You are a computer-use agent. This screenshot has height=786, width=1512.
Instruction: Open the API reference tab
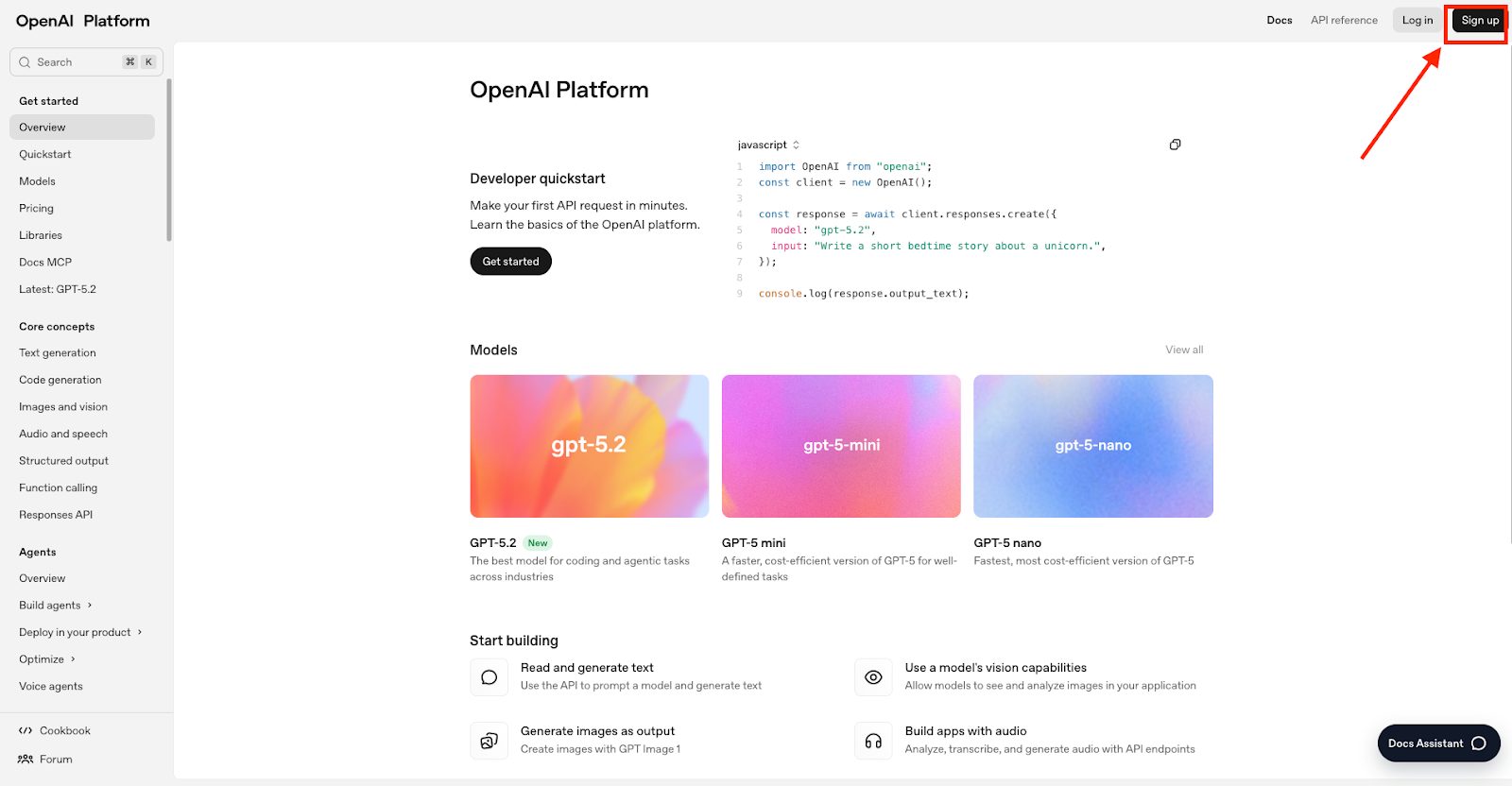(x=1344, y=20)
